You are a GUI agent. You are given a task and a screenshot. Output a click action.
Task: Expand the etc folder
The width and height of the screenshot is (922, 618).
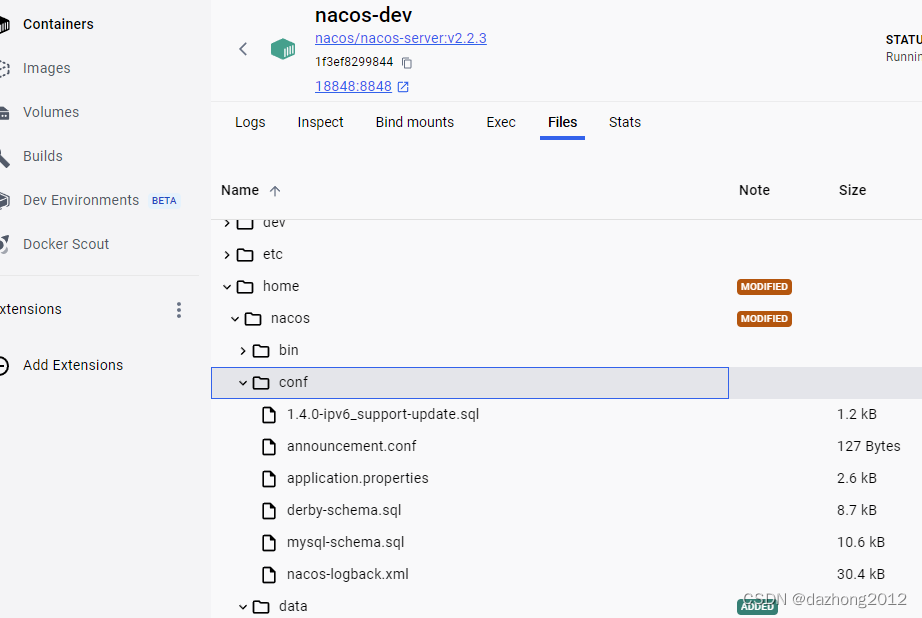coord(227,254)
